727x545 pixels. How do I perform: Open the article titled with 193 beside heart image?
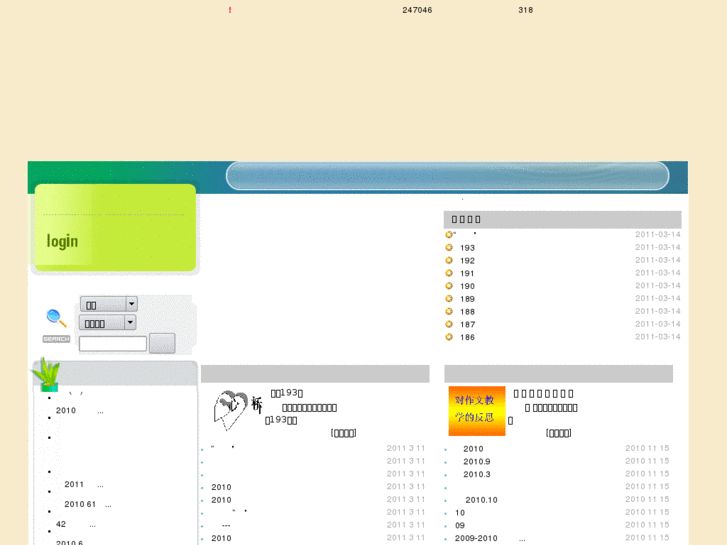point(287,393)
